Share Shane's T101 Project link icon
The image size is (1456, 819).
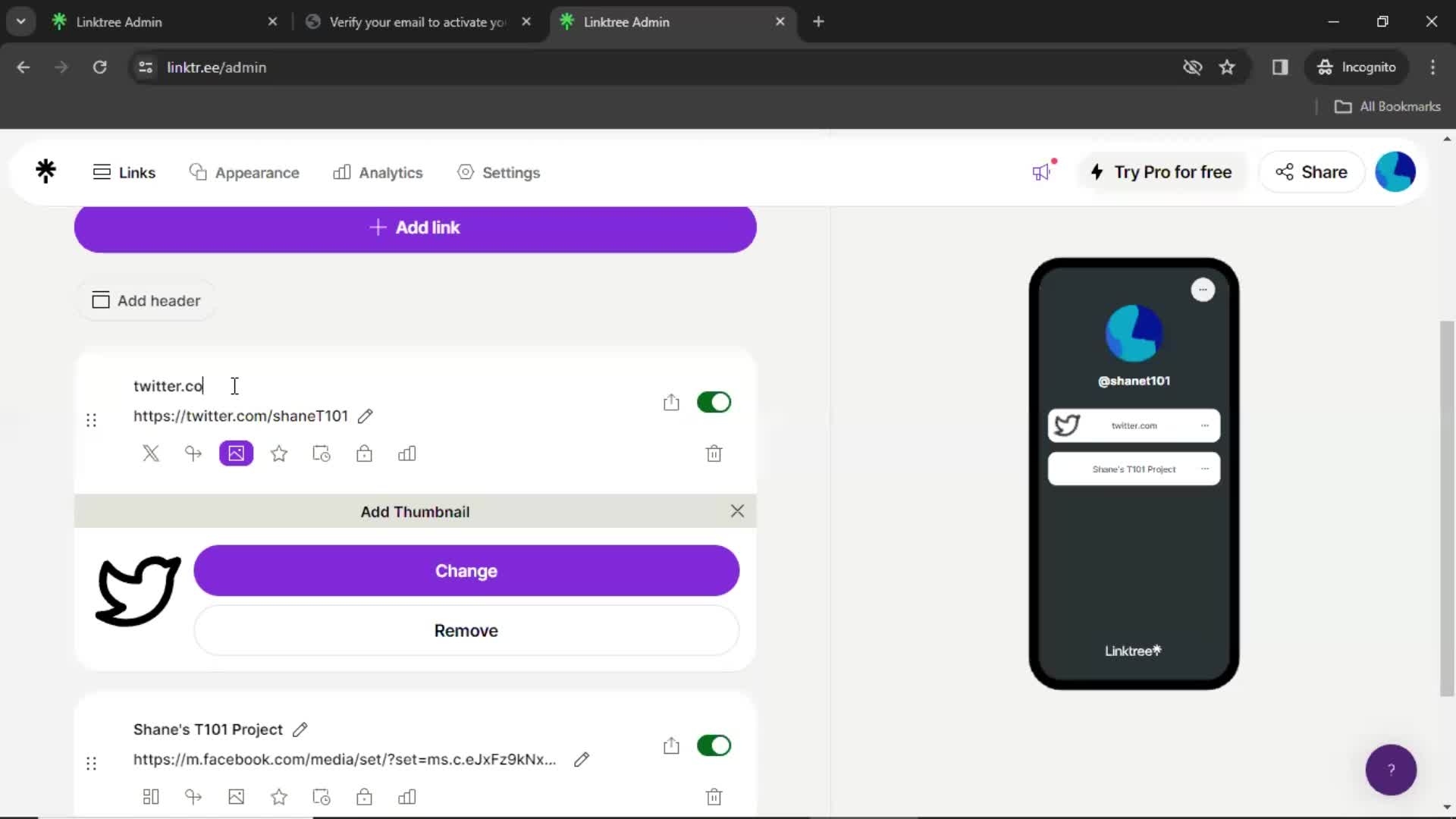tap(671, 745)
